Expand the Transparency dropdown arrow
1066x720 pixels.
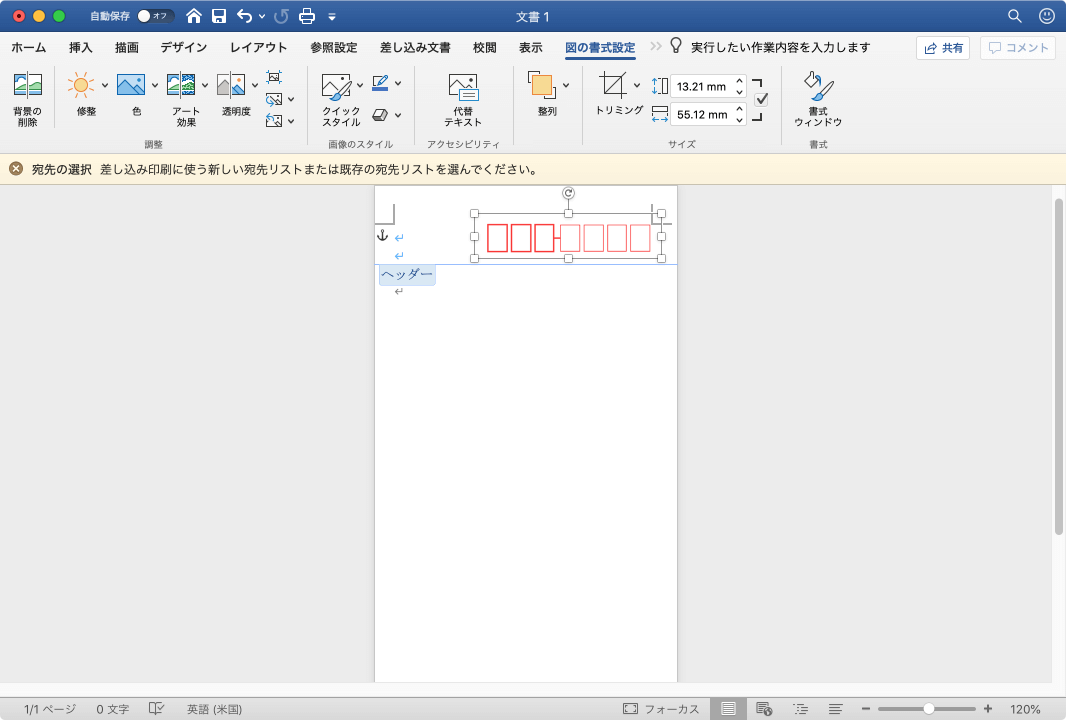coord(255,86)
